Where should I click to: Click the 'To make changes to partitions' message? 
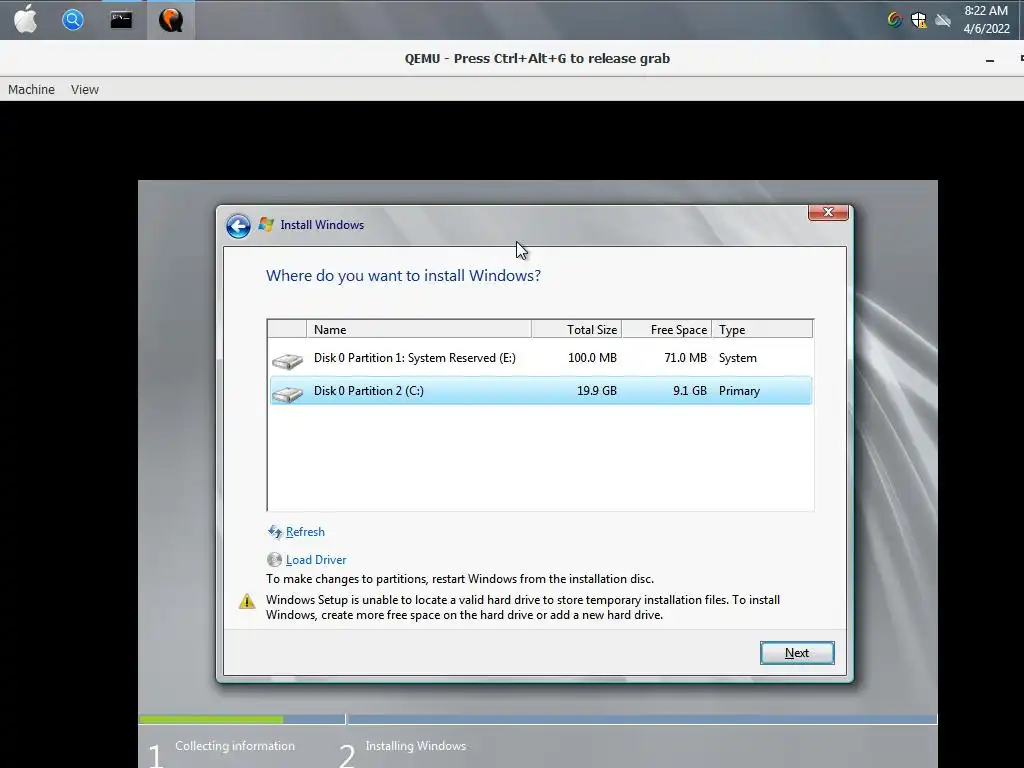point(460,579)
